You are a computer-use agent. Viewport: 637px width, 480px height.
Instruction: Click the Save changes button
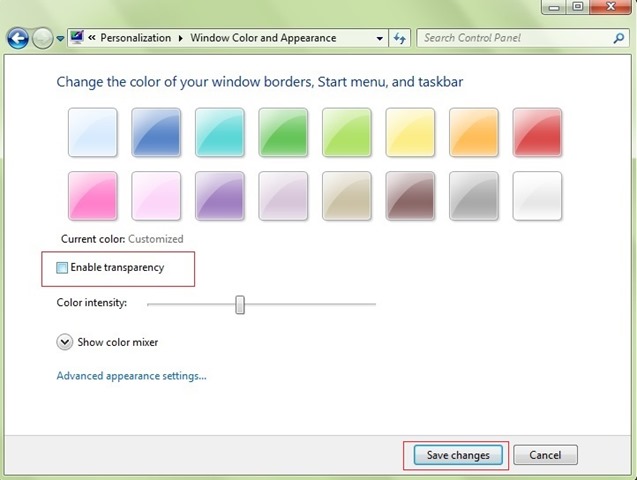458,455
